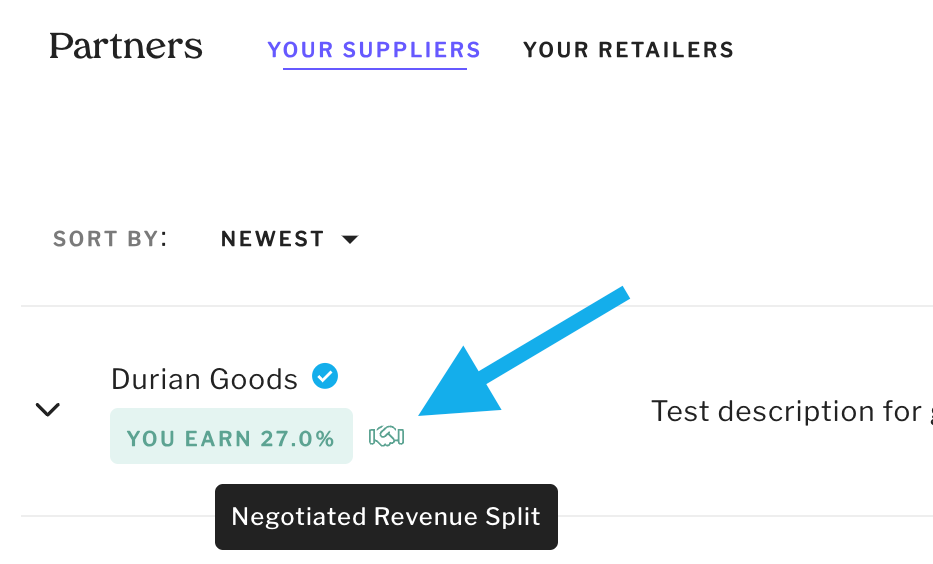The width and height of the screenshot is (933, 564).
Task: Click the Partners page heading
Action: 126,46
